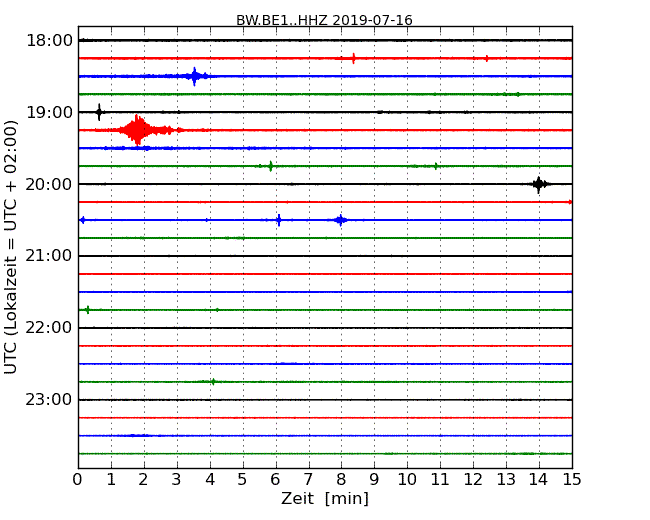650x520 pixels.
Task: Click the green spike near minute 5.8
Action: [270, 166]
